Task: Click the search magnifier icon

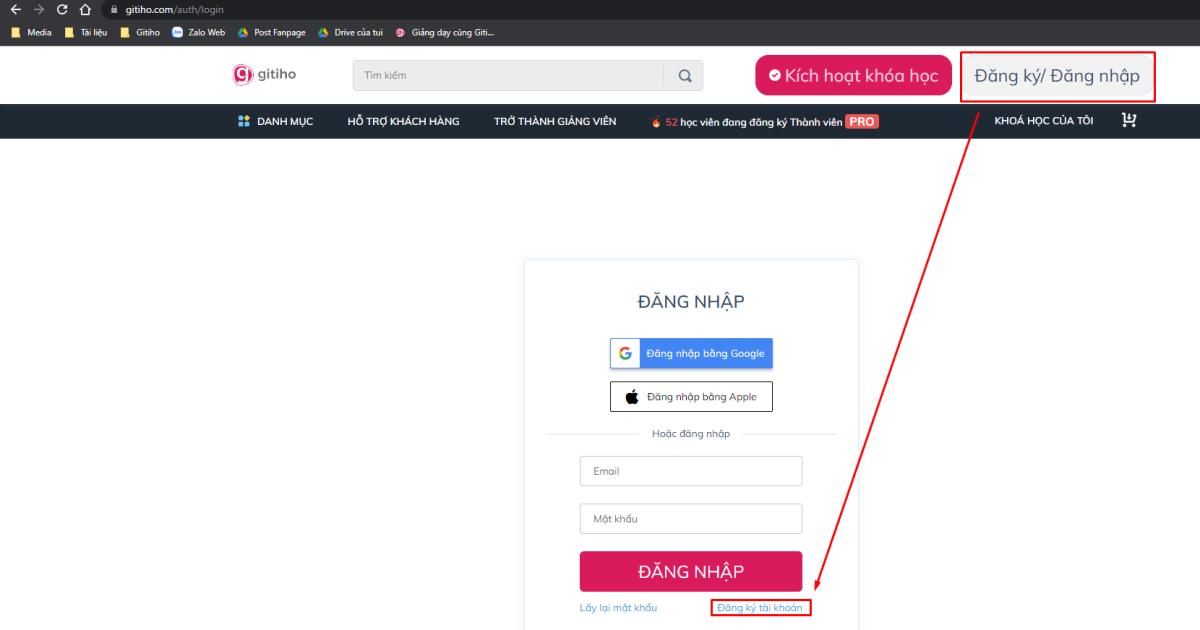Action: click(684, 75)
